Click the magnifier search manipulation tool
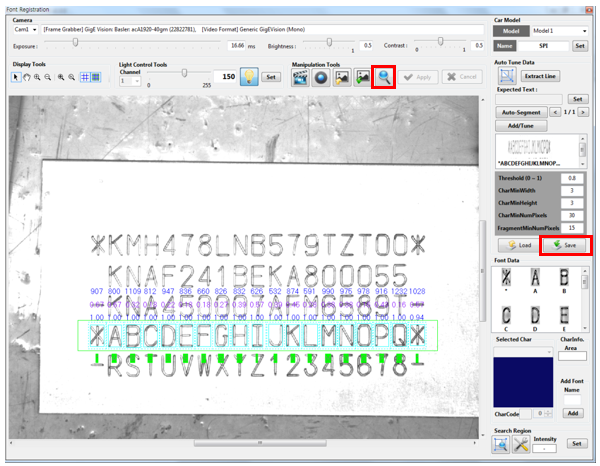600x466 pixels. tap(384, 77)
